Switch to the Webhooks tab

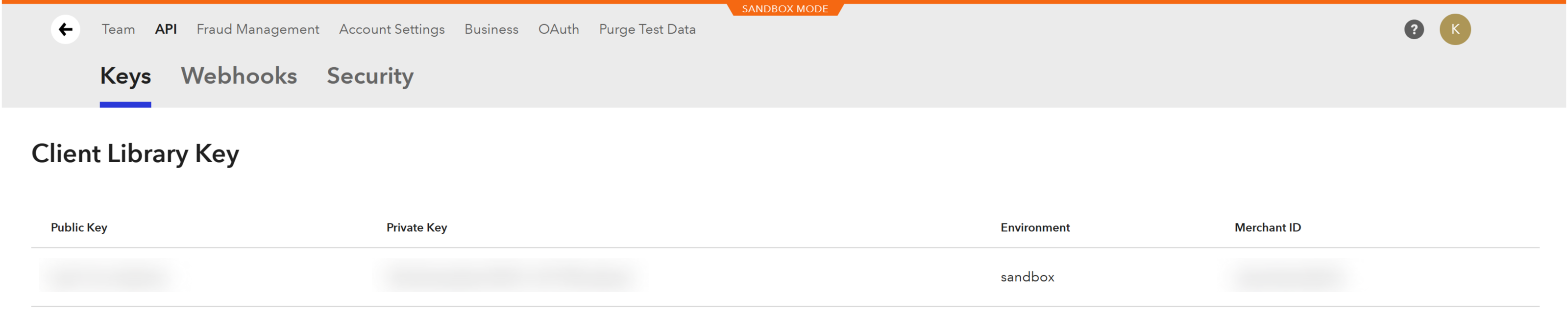239,76
